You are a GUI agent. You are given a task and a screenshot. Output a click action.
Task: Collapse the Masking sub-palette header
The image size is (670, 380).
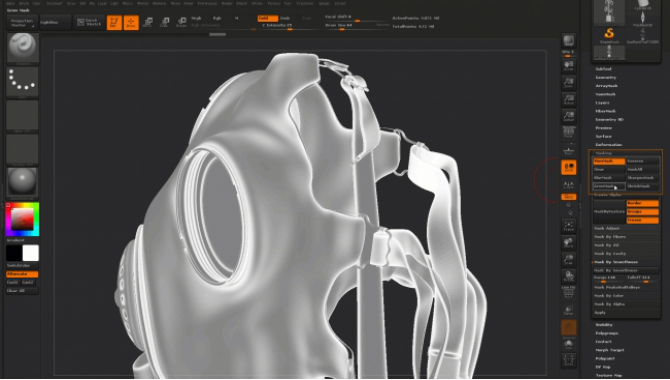(x=603, y=153)
